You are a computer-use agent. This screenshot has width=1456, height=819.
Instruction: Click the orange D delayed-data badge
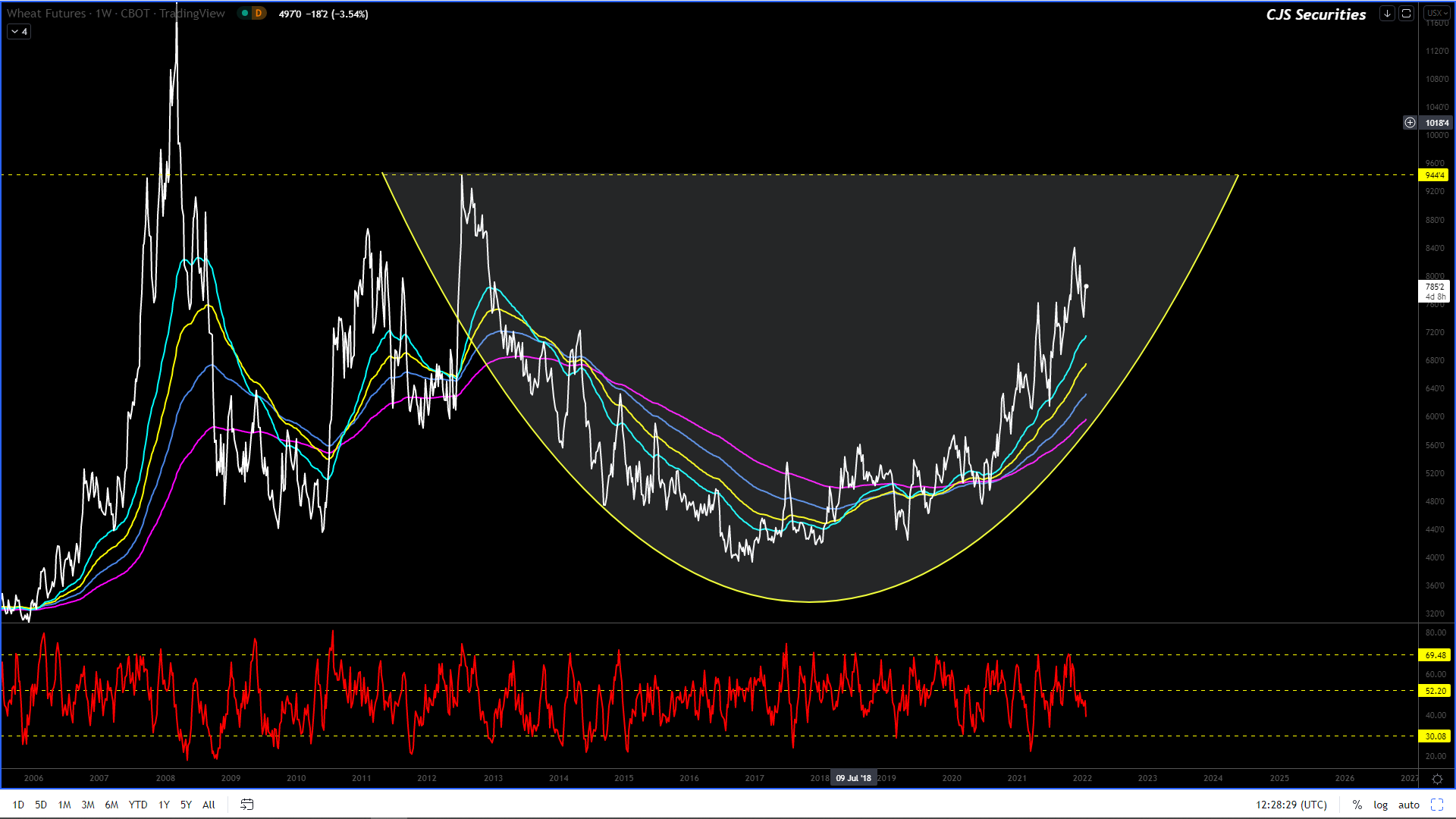tap(259, 14)
